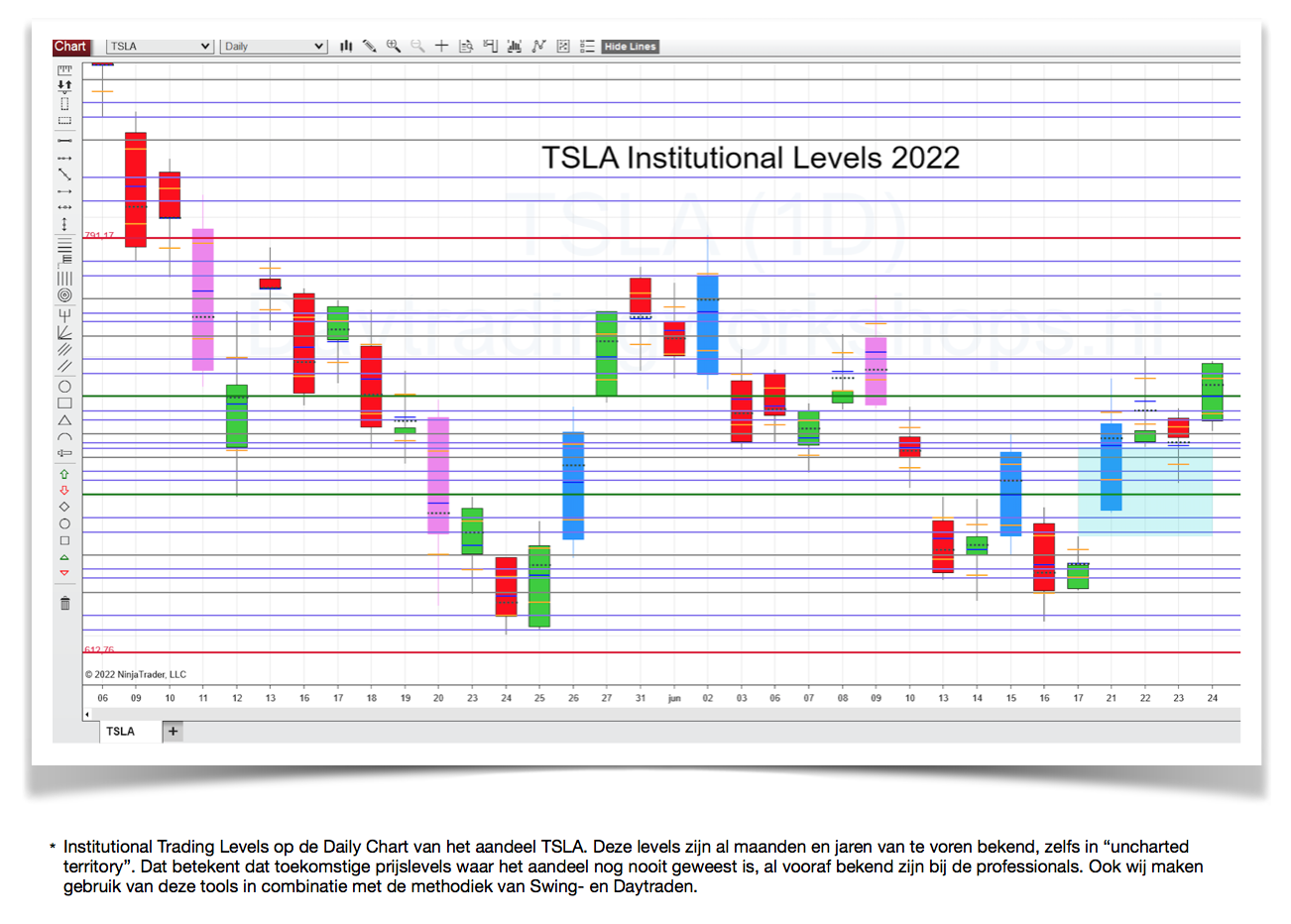Select the small square marker tool
The height and width of the screenshot is (924, 1291).
(x=64, y=540)
